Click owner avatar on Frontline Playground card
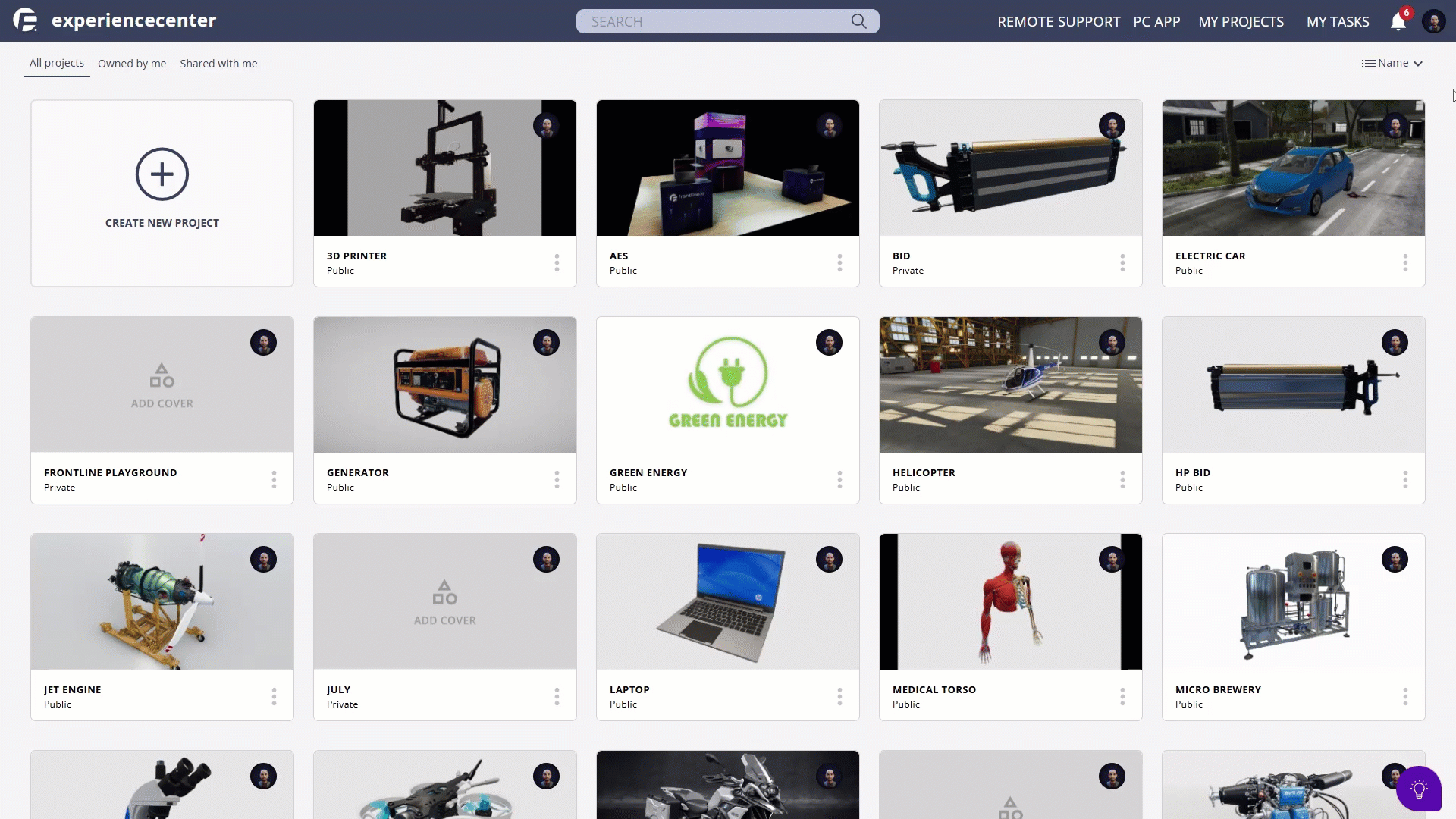The width and height of the screenshot is (1456, 819). pos(263,343)
